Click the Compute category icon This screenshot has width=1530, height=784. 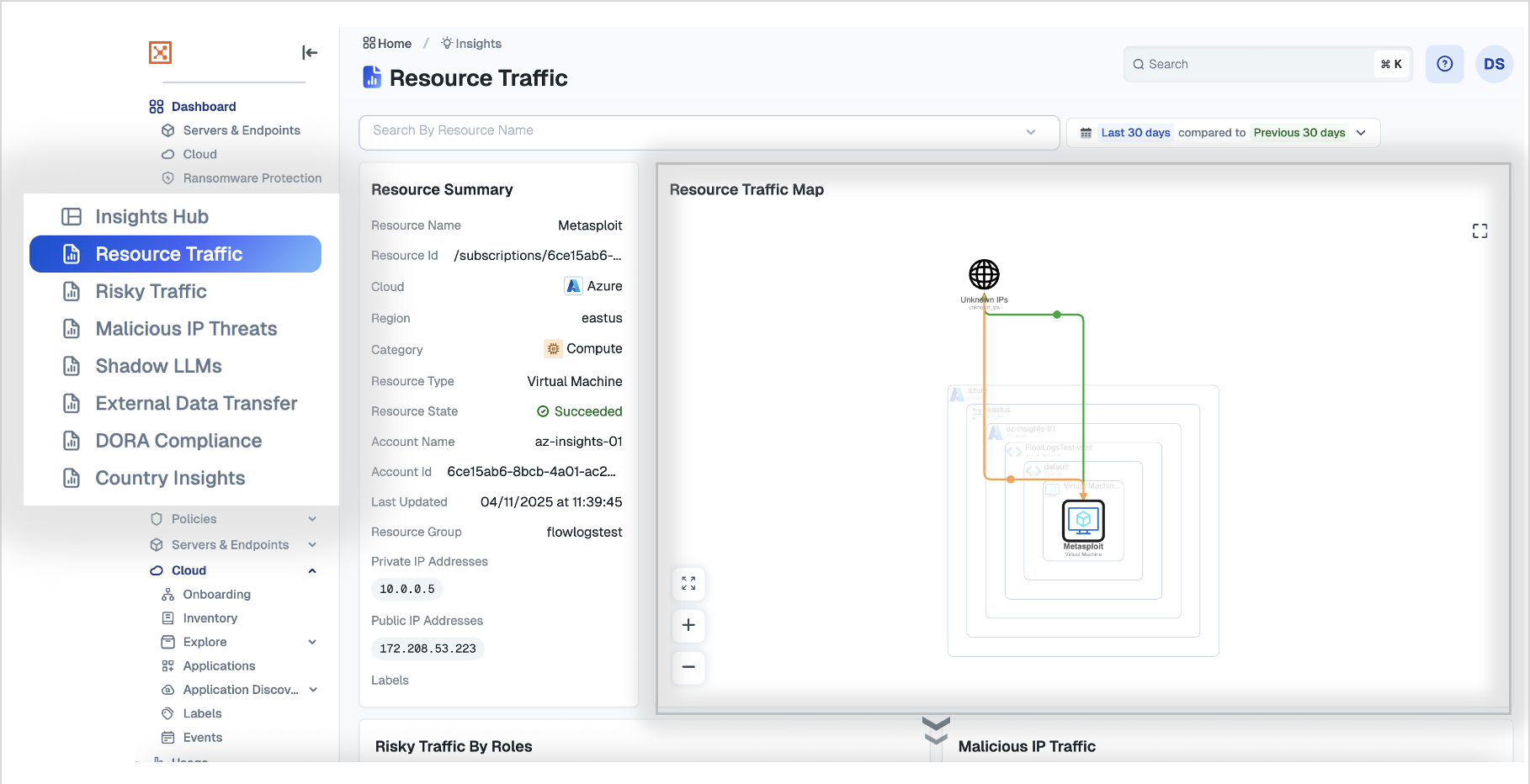[553, 348]
